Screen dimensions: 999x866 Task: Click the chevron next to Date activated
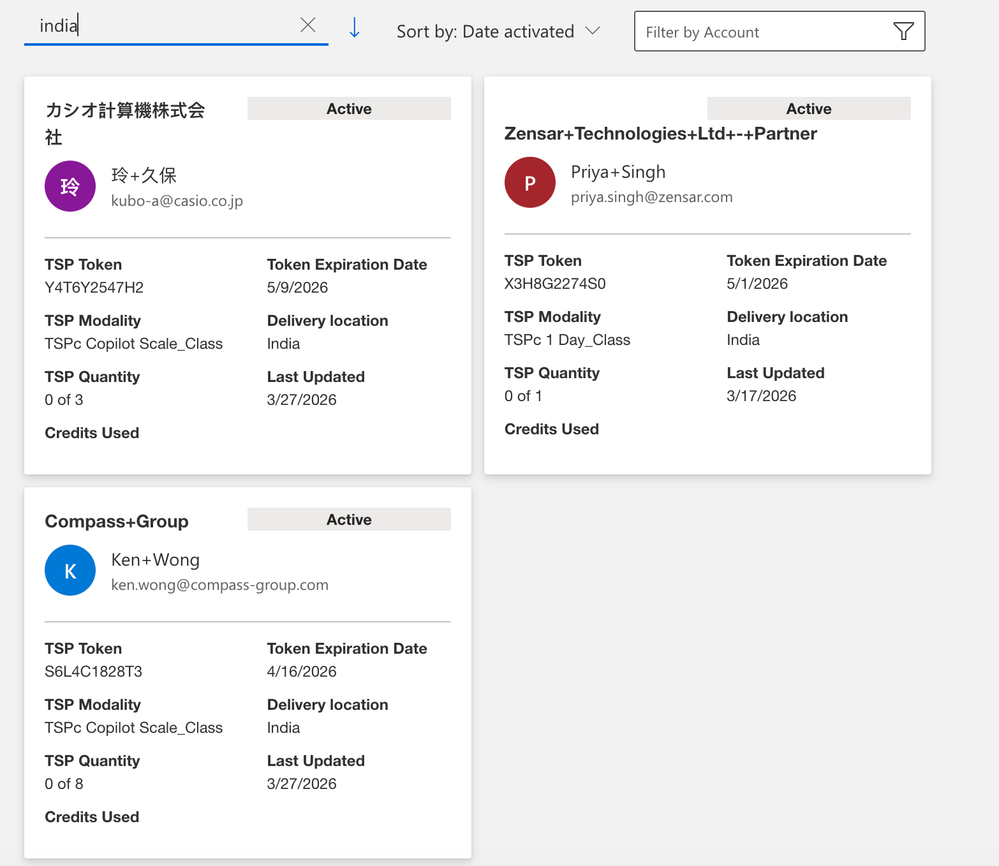pos(593,31)
